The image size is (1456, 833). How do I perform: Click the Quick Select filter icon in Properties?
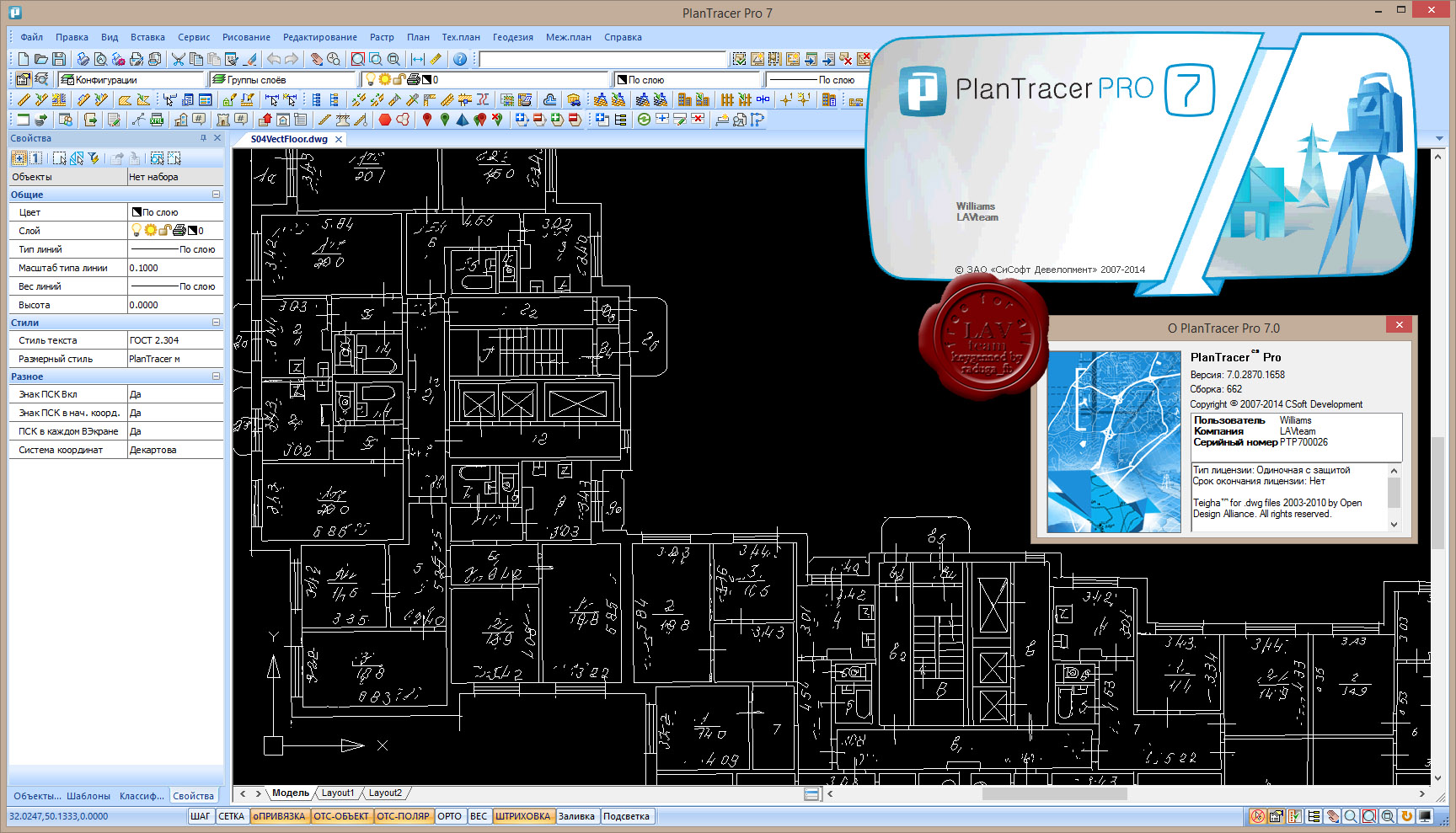94,158
